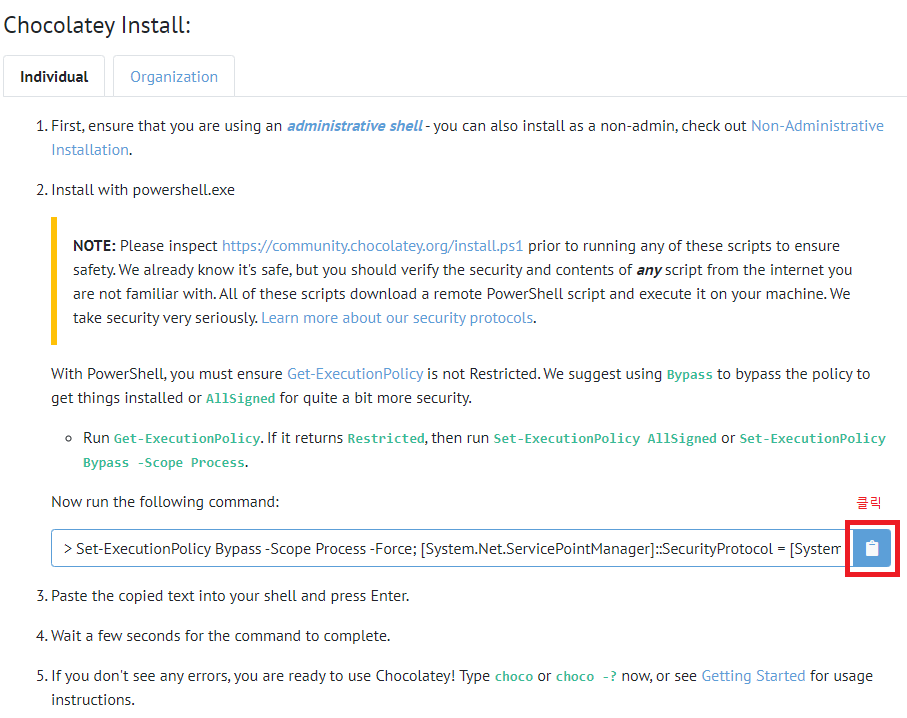The height and width of the screenshot is (718, 907).
Task: Select 'Wait a few seconds' step text
Action: (x=220, y=636)
